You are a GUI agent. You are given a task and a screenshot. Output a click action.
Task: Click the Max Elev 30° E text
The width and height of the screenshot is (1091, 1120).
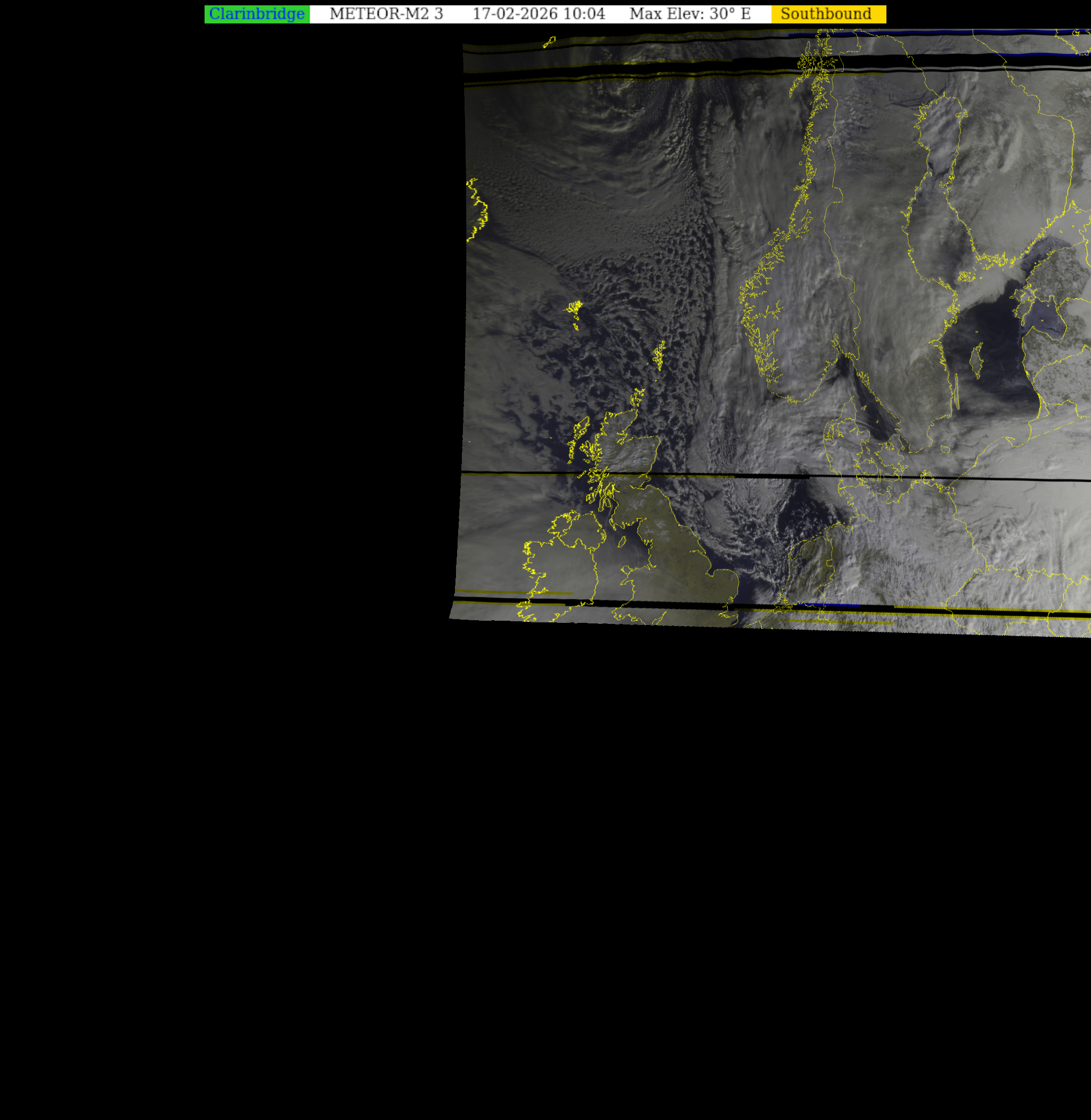pyautogui.click(x=690, y=14)
